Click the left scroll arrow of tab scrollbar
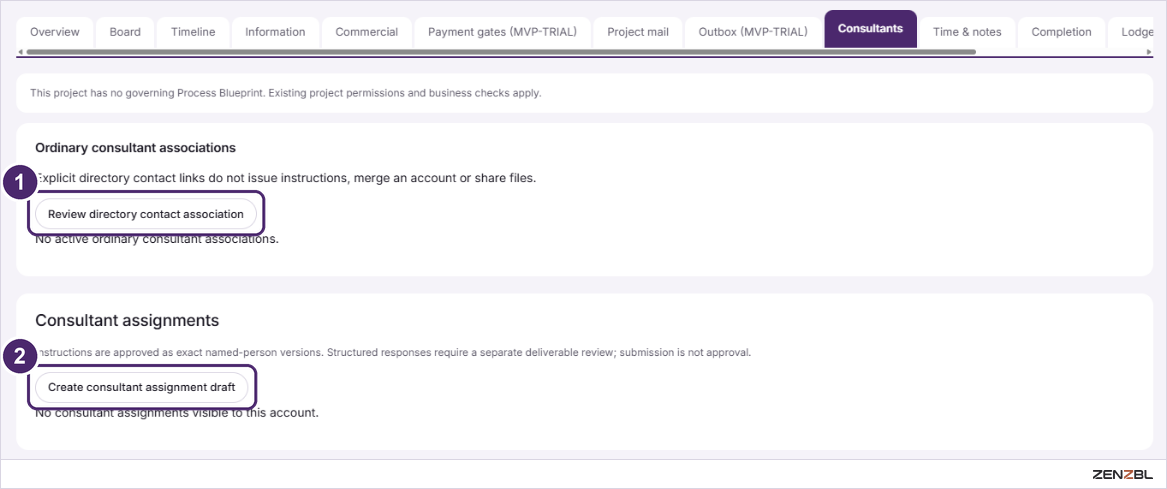 click(20, 52)
